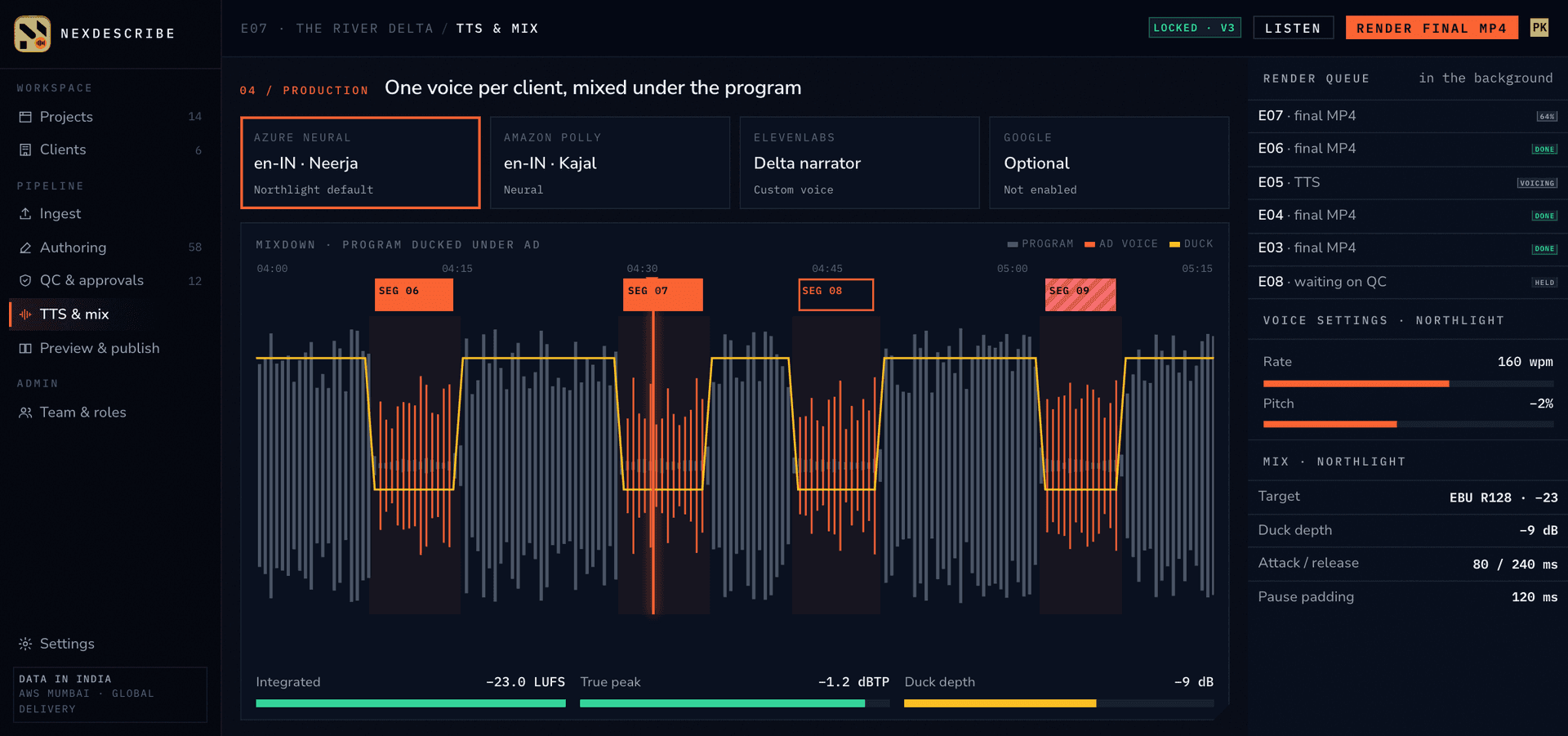Click the Target value EBU R128 · -23

(1503, 497)
